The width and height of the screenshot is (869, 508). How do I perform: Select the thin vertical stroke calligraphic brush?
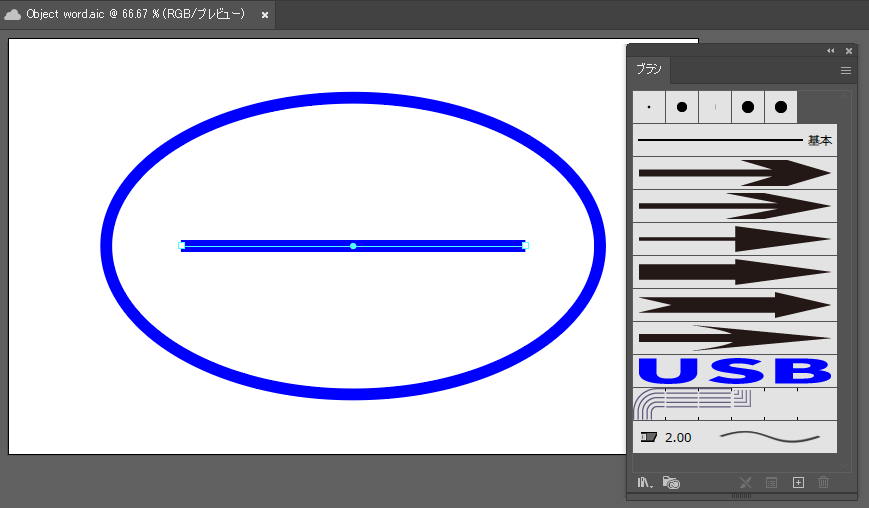click(x=715, y=107)
